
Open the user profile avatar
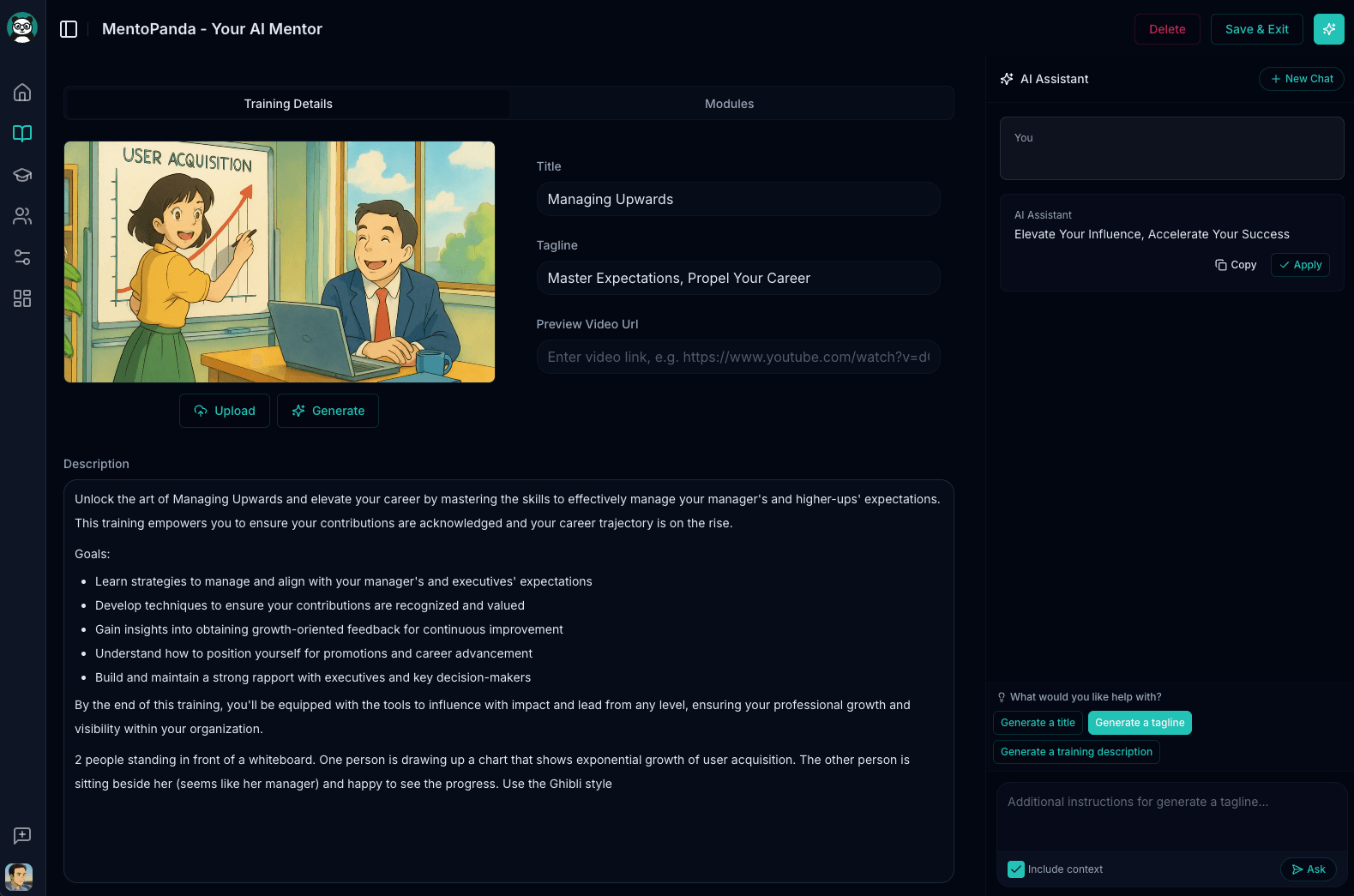click(19, 876)
